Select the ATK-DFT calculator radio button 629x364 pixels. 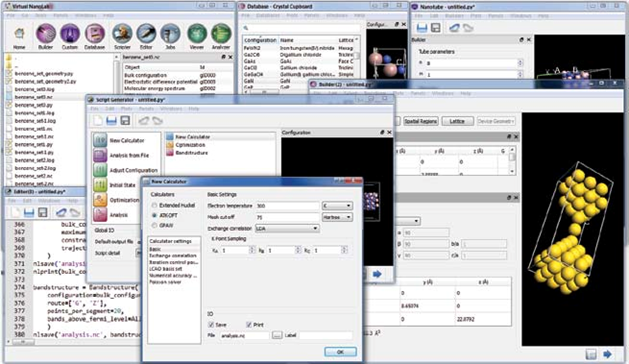[x=154, y=216]
